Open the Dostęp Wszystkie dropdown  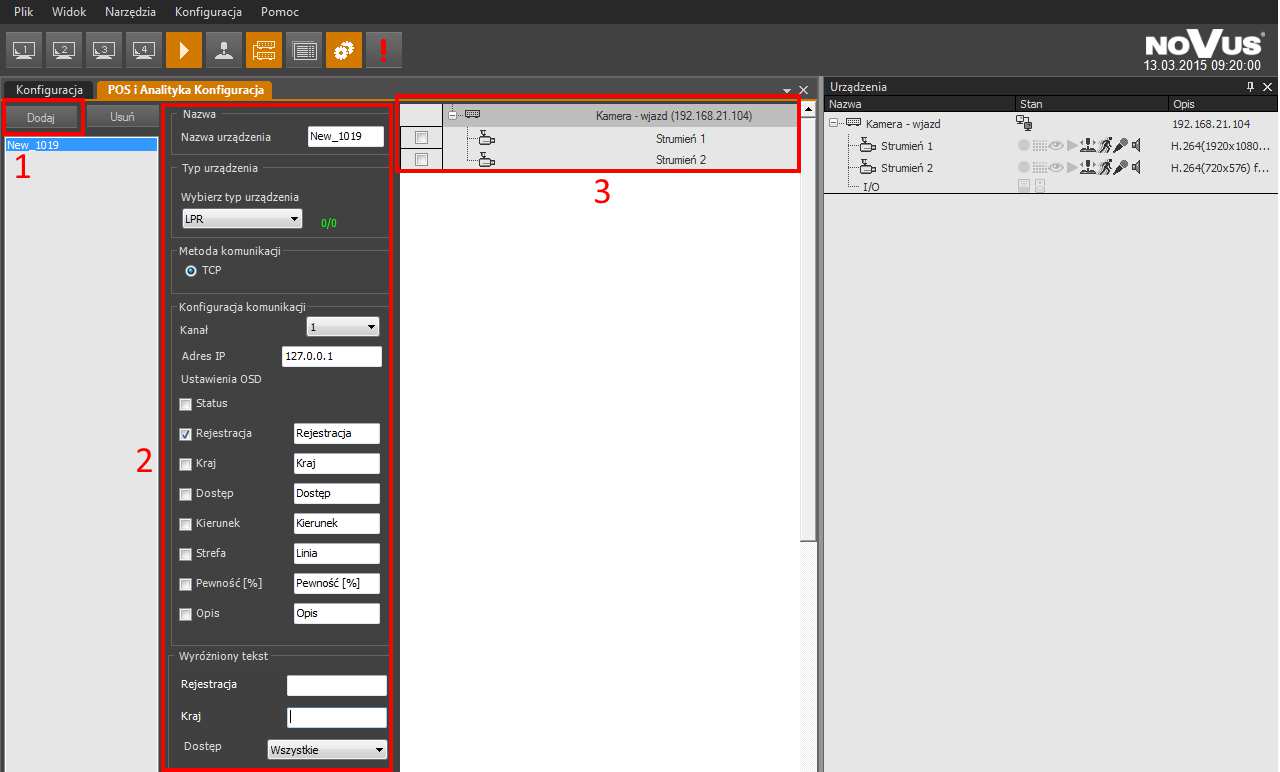(328, 749)
